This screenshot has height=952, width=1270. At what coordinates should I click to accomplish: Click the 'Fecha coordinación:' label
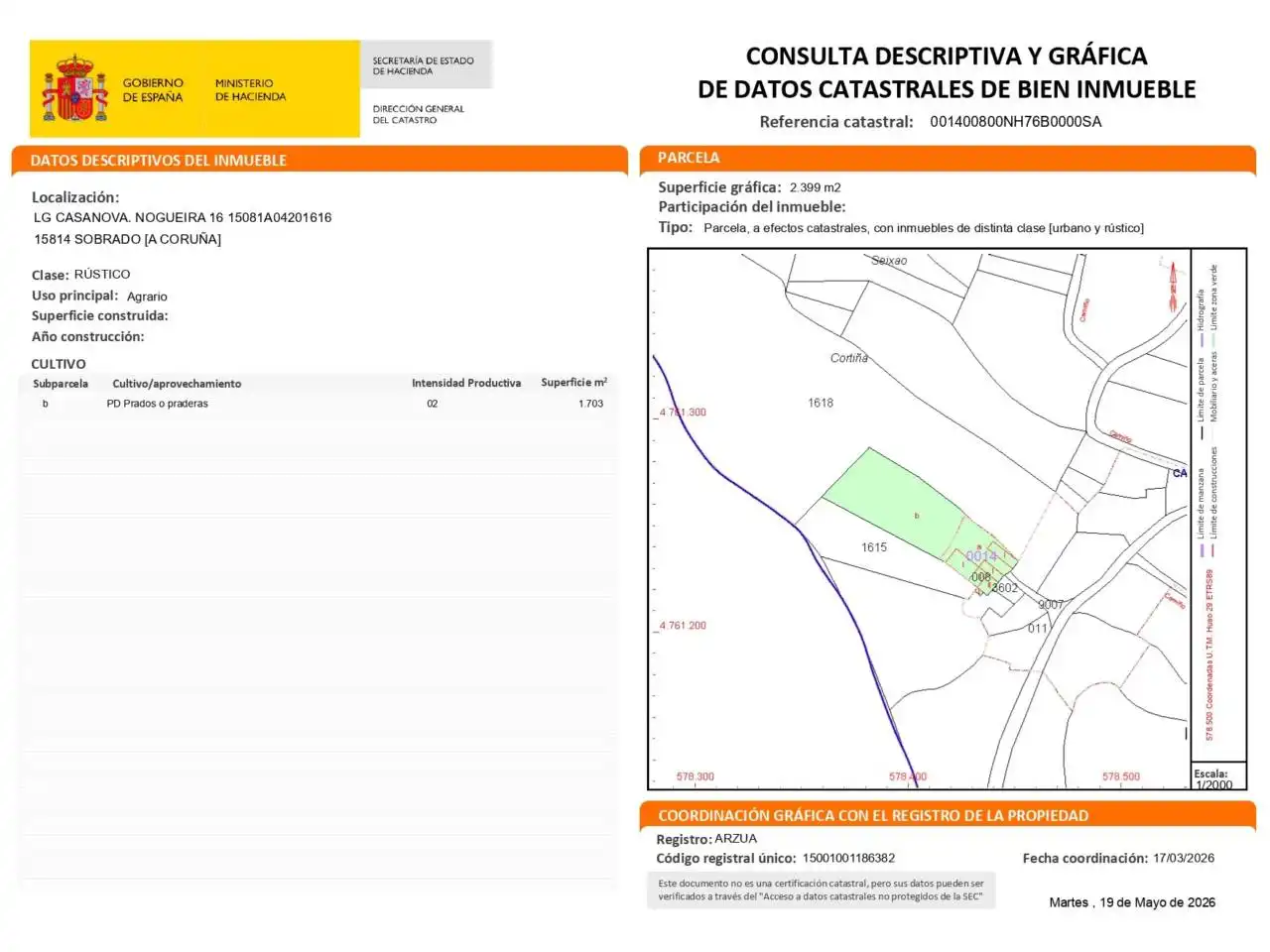click(x=1085, y=858)
